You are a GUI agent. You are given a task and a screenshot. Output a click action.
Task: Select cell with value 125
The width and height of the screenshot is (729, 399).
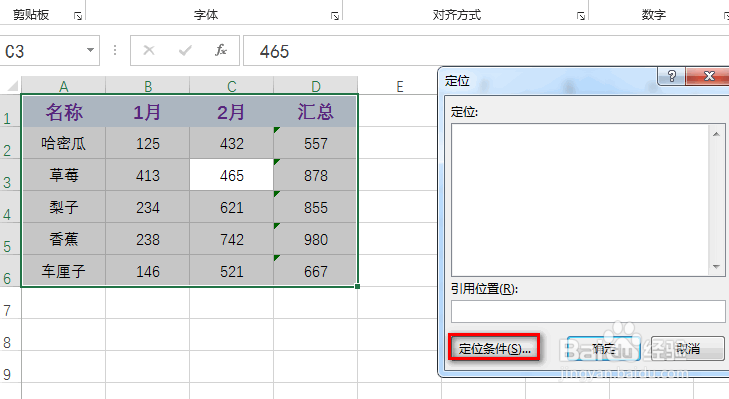pyautogui.click(x=148, y=143)
